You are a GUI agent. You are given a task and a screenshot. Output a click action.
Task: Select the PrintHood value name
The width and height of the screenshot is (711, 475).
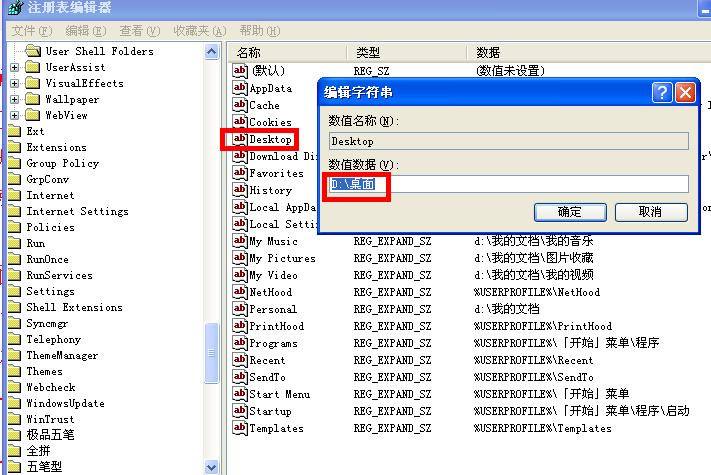(x=277, y=326)
